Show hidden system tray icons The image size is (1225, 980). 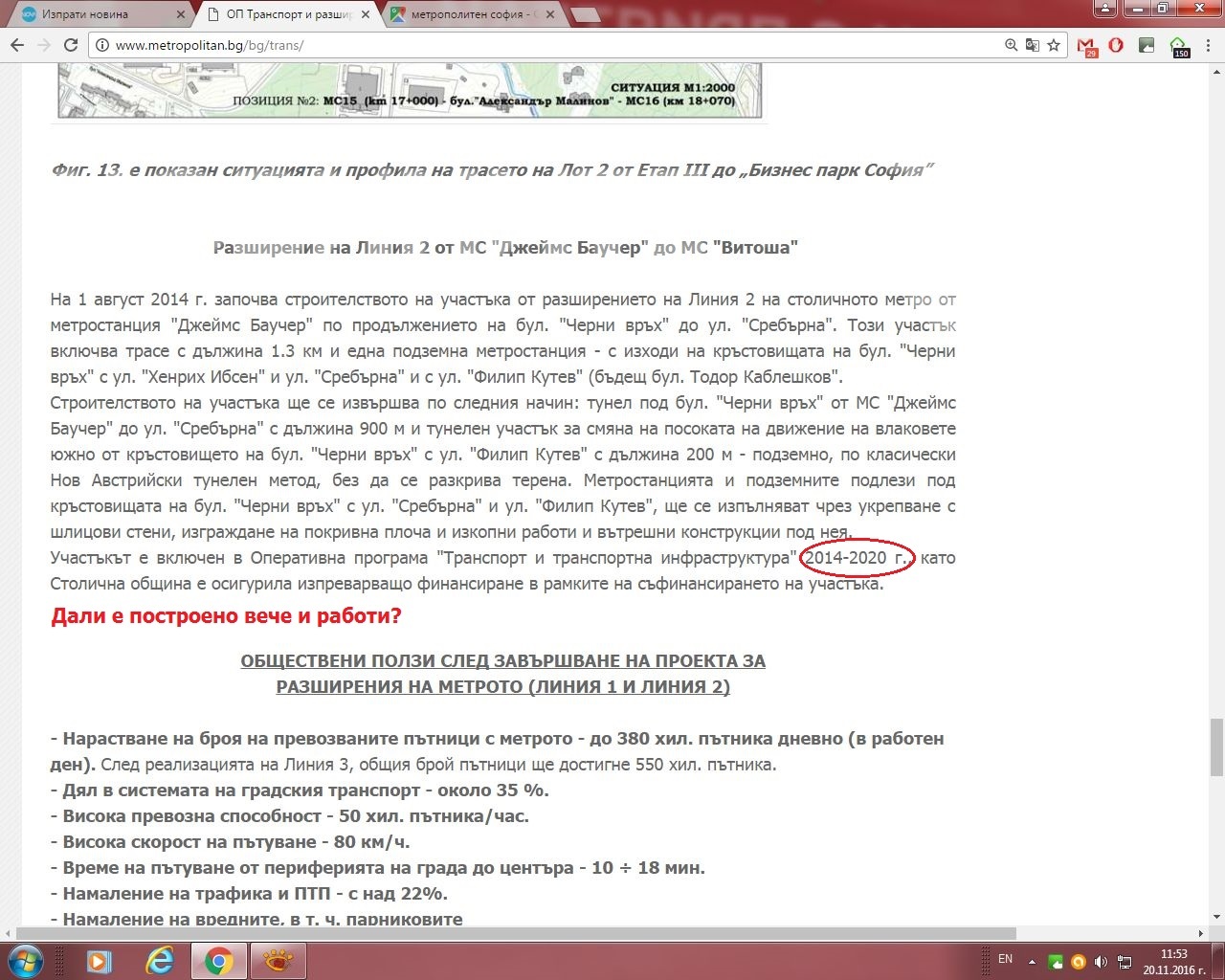pyautogui.click(x=1032, y=961)
